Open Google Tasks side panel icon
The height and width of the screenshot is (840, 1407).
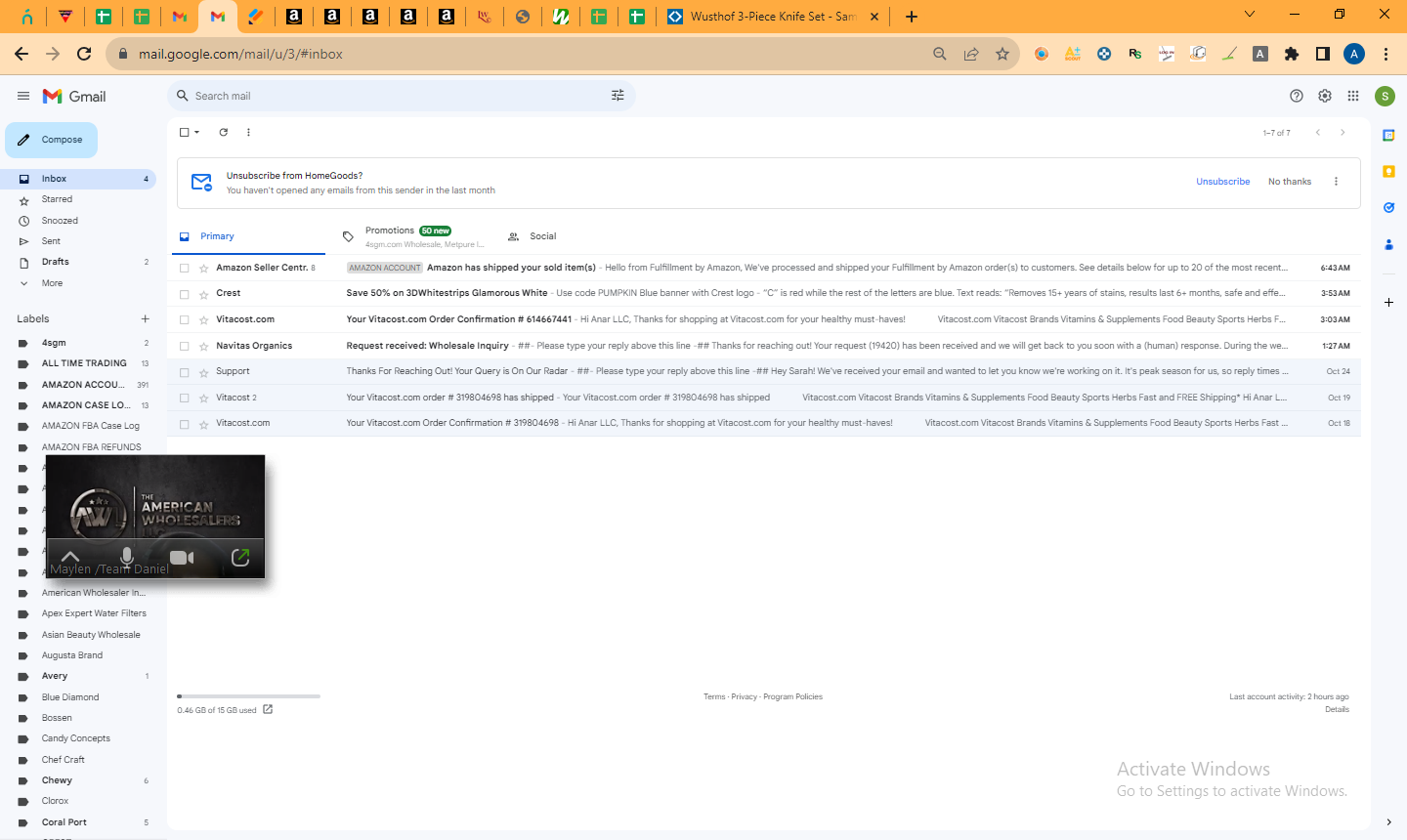click(1388, 207)
